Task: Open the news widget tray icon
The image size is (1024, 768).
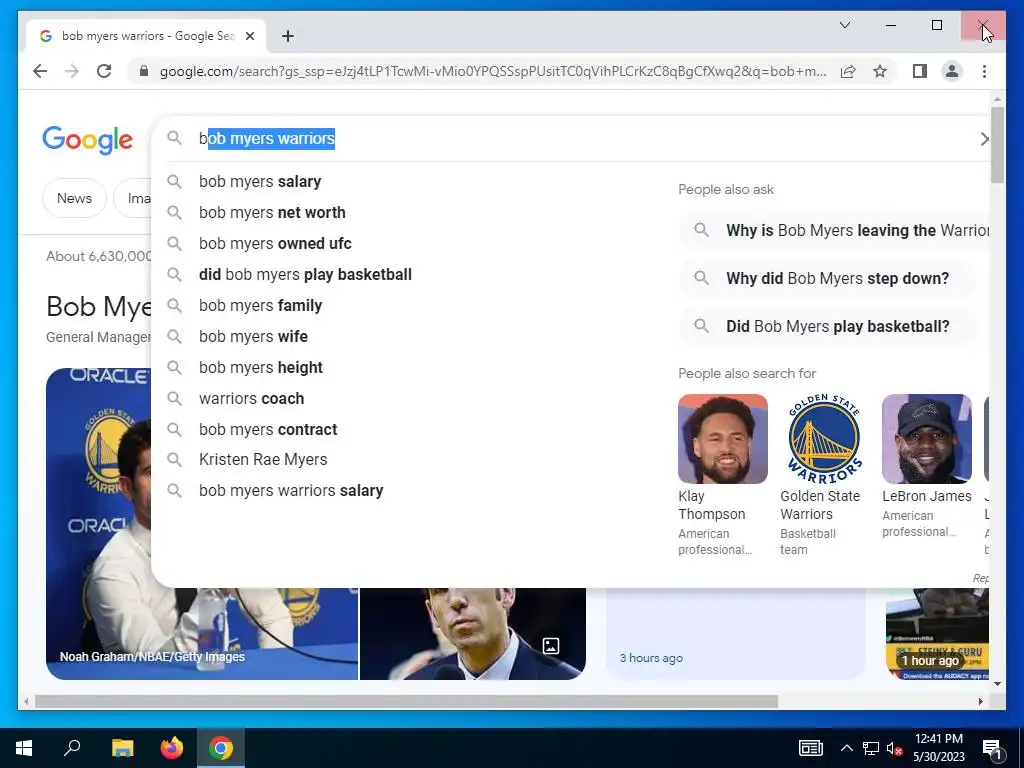Action: (x=810, y=748)
